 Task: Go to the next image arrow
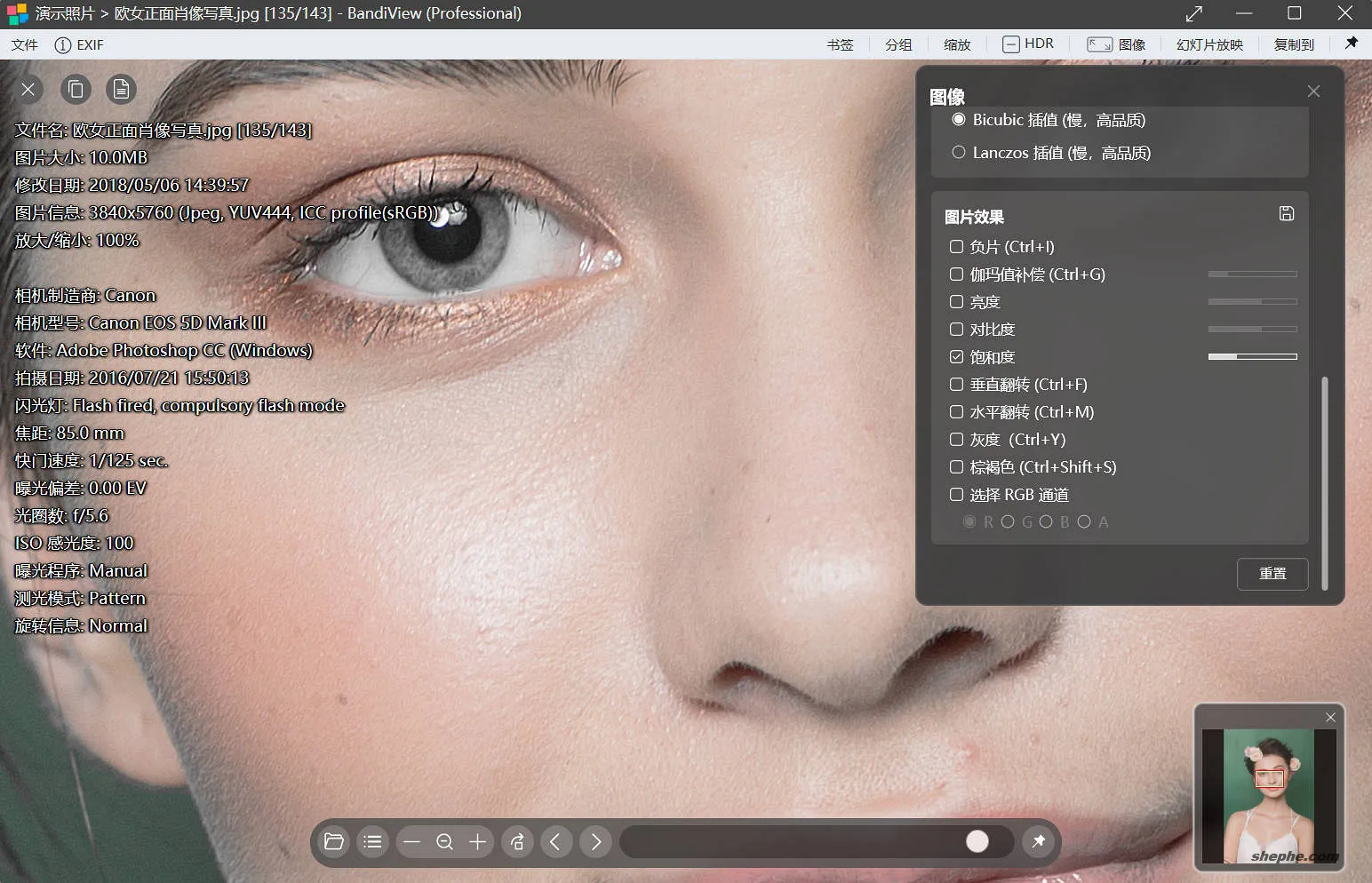(x=596, y=841)
